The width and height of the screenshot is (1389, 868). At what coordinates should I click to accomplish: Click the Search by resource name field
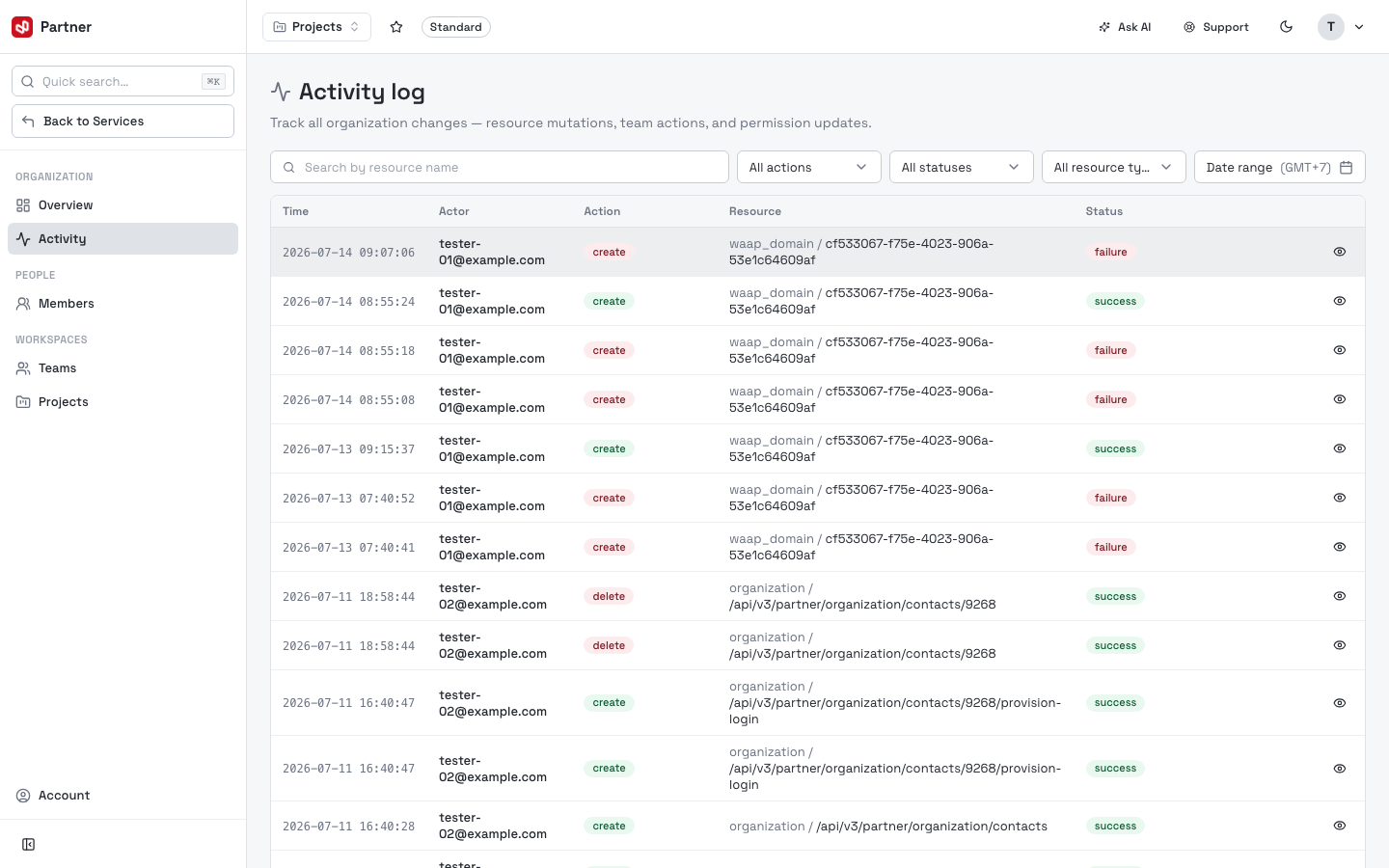point(500,167)
